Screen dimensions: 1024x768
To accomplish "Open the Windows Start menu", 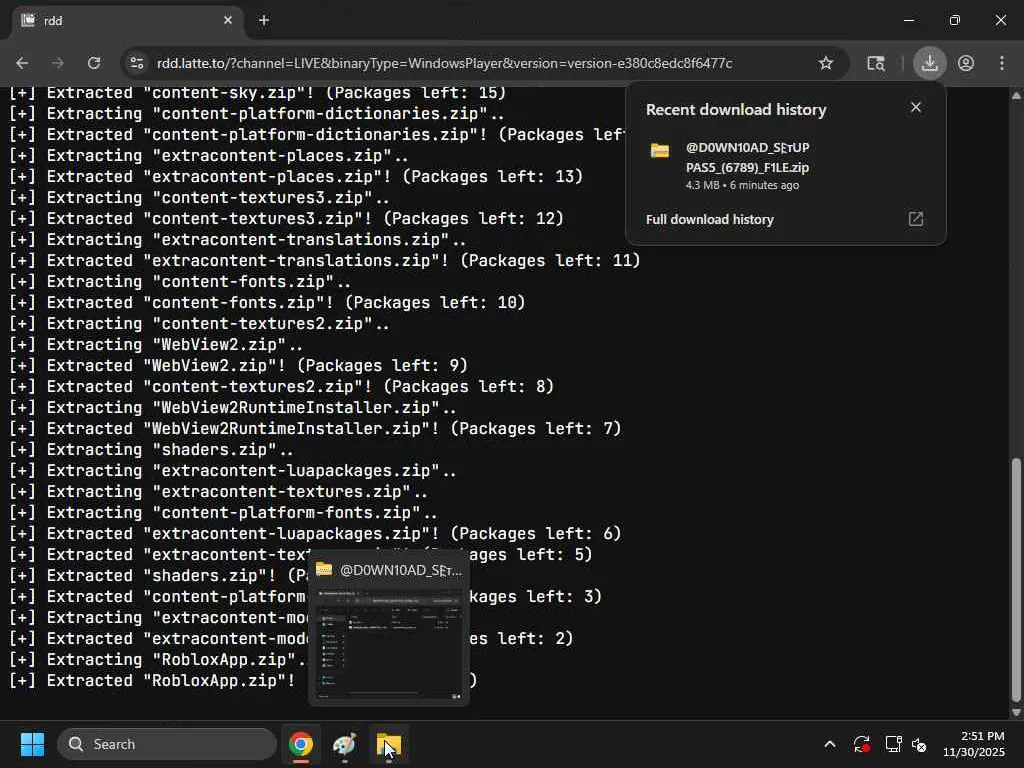I will point(32,744).
